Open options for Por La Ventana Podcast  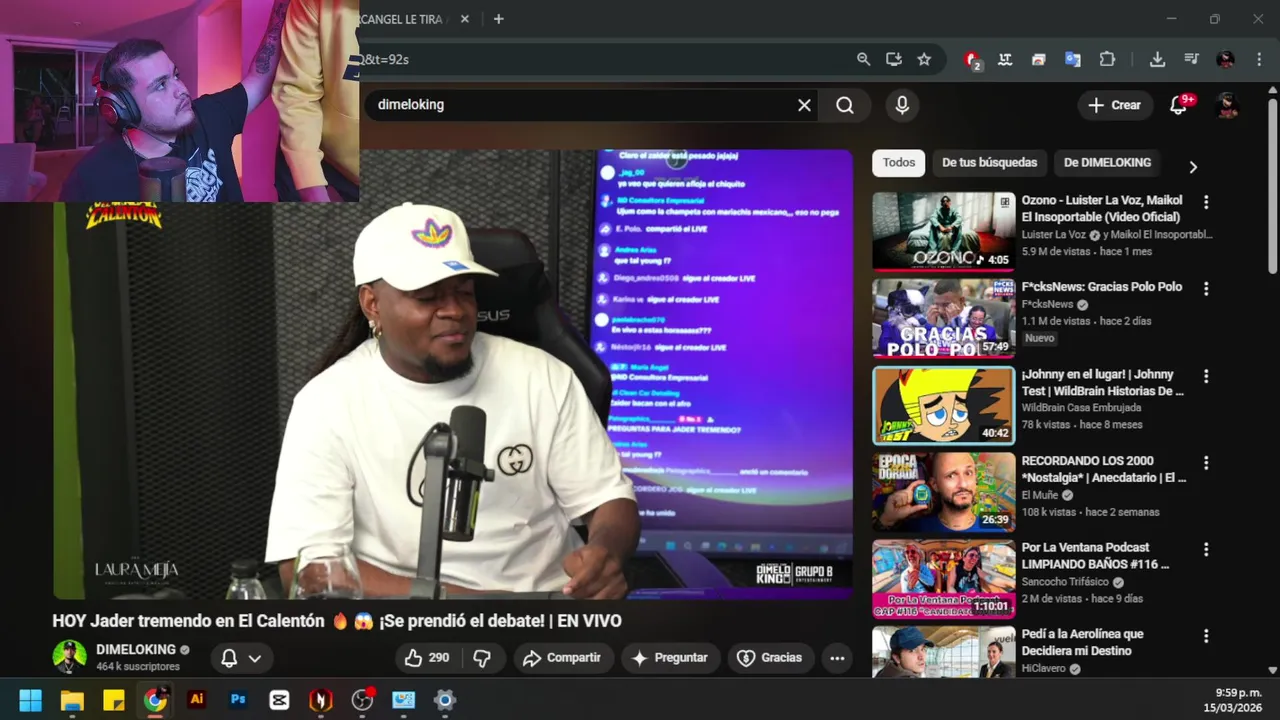click(1206, 549)
